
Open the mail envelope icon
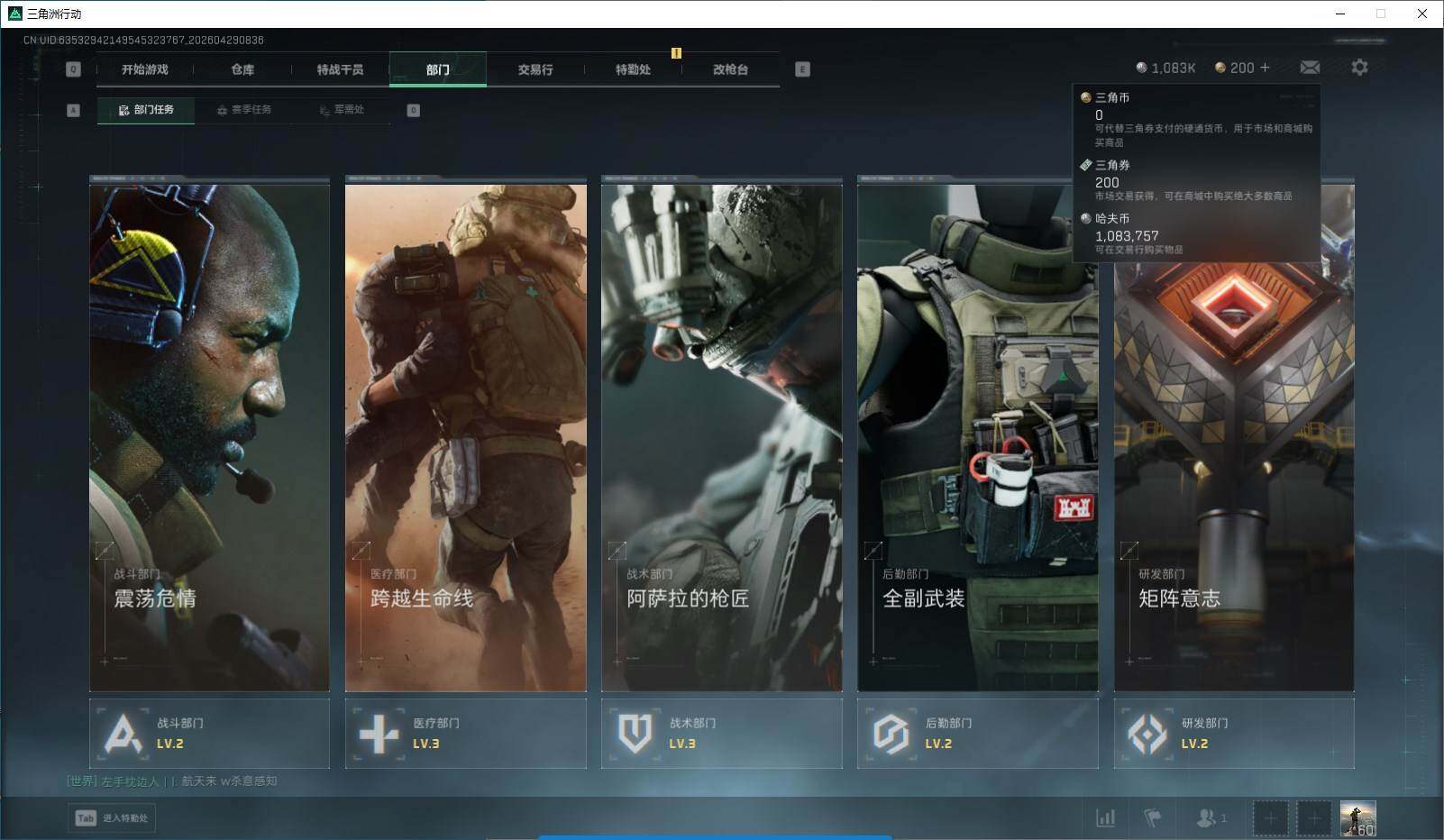pyautogui.click(x=1310, y=68)
